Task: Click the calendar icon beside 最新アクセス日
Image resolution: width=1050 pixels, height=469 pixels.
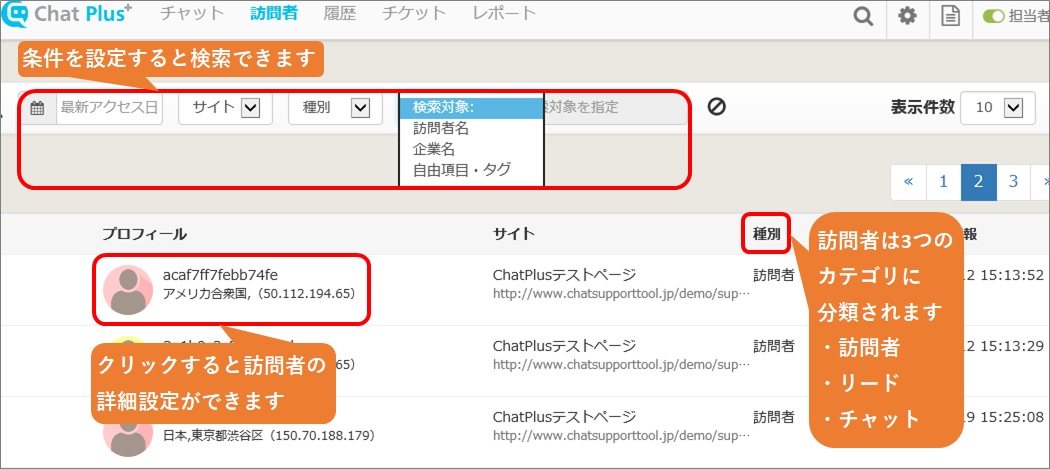Action: coord(38,107)
